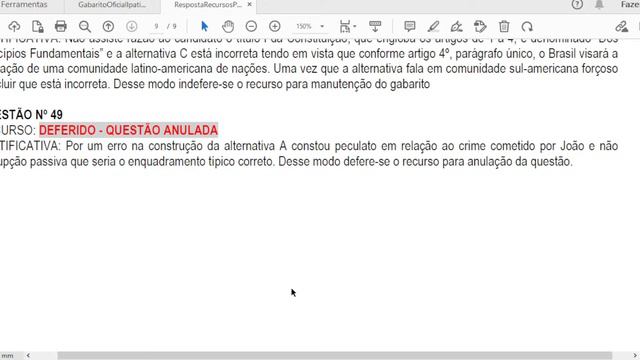This screenshot has width=640, height=360.
Task: Switch to GabaritoOficialIpati tab
Action: pos(112,5)
